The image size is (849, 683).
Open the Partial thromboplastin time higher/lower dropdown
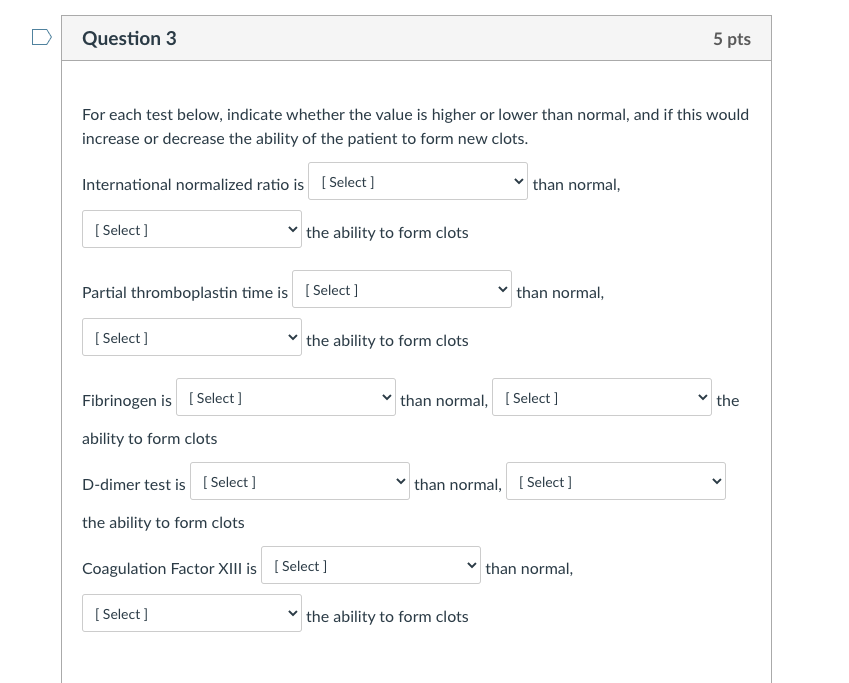coord(401,290)
